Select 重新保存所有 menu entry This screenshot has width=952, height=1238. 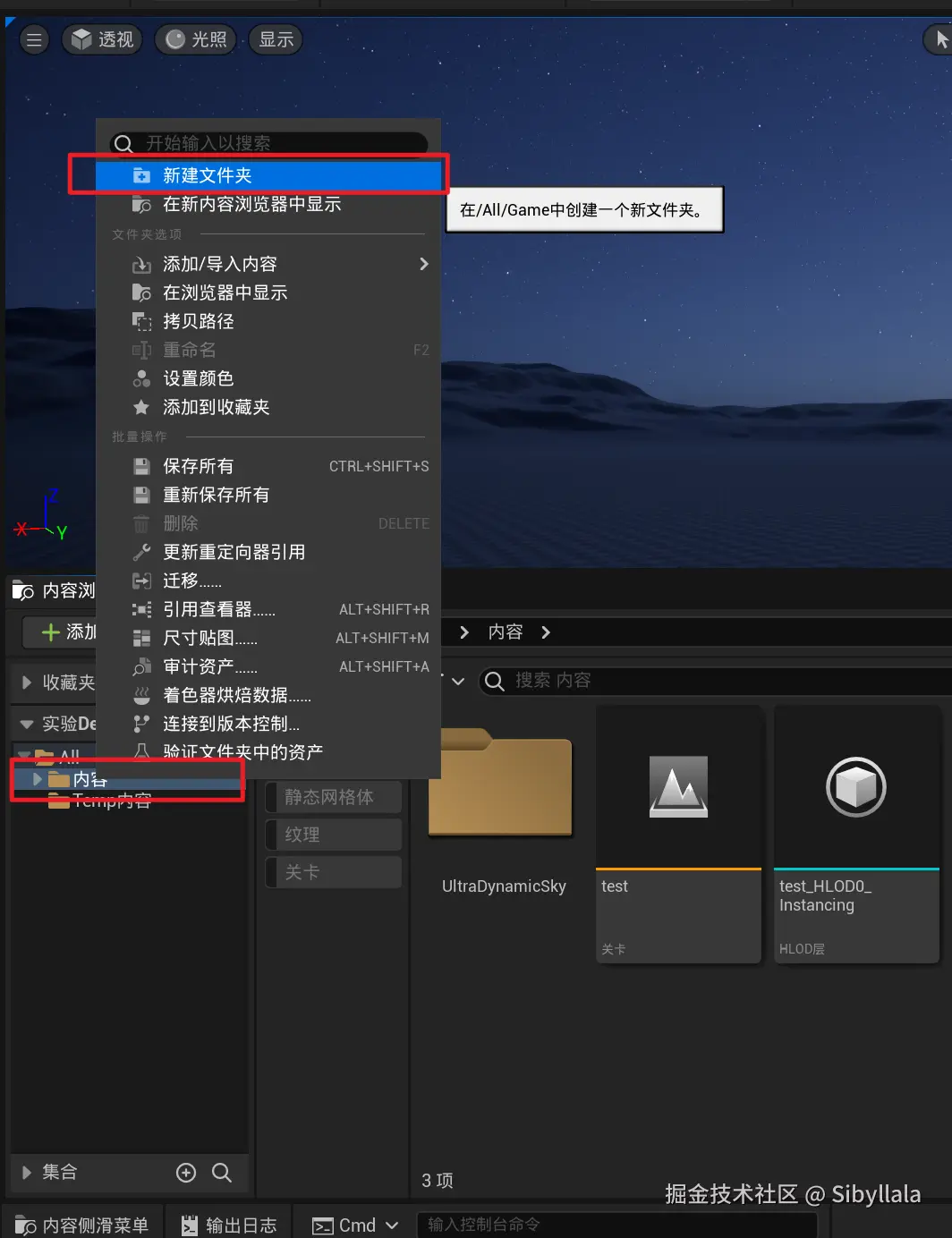coord(268,495)
